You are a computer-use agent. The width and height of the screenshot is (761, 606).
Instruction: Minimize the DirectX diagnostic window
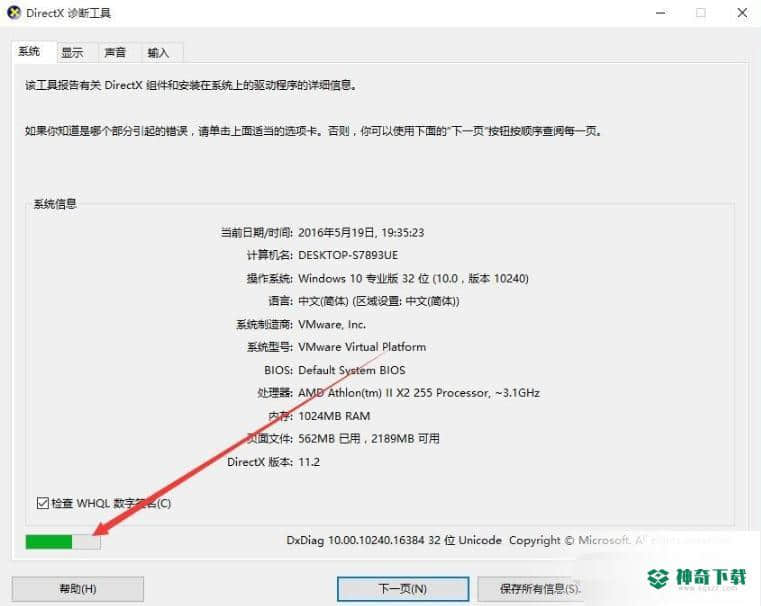[x=661, y=13]
